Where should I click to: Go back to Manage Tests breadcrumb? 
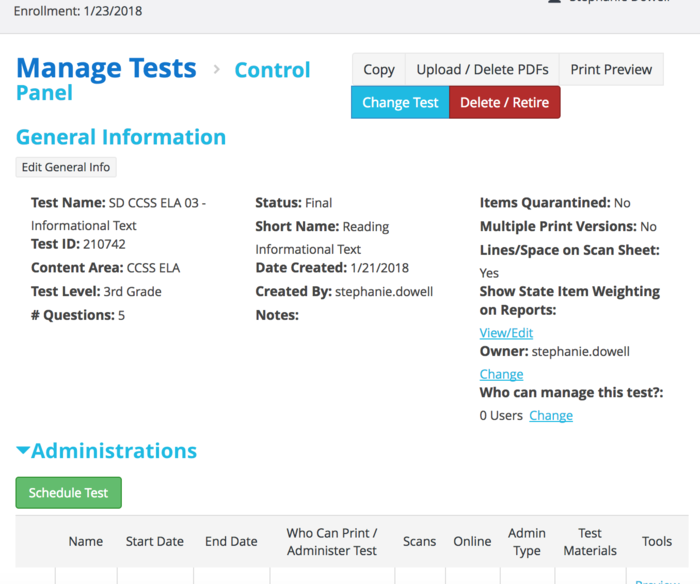(x=106, y=68)
